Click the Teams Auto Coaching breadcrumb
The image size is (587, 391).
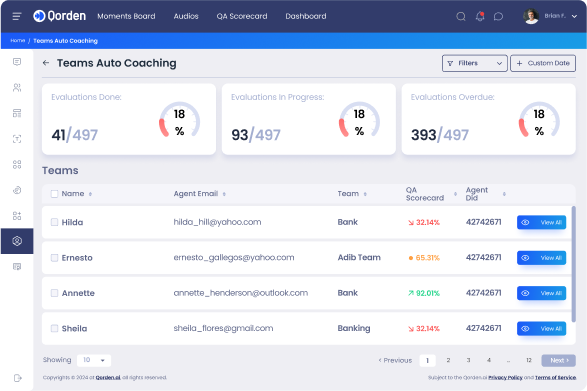66,40
